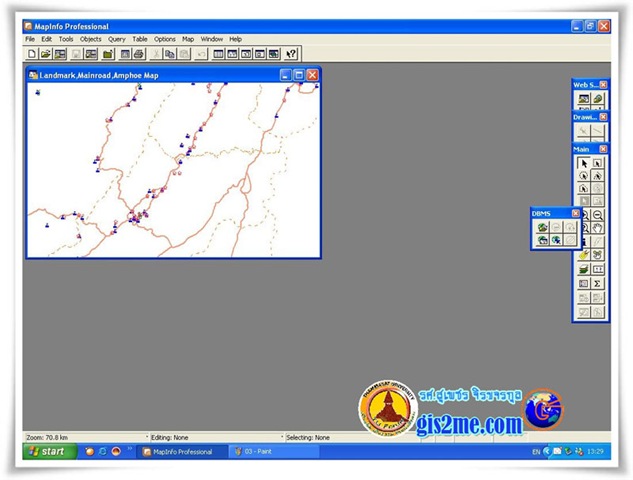The width and height of the screenshot is (633, 480).
Task: Click the Save Workspace toolbar icon
Action: click(92, 54)
